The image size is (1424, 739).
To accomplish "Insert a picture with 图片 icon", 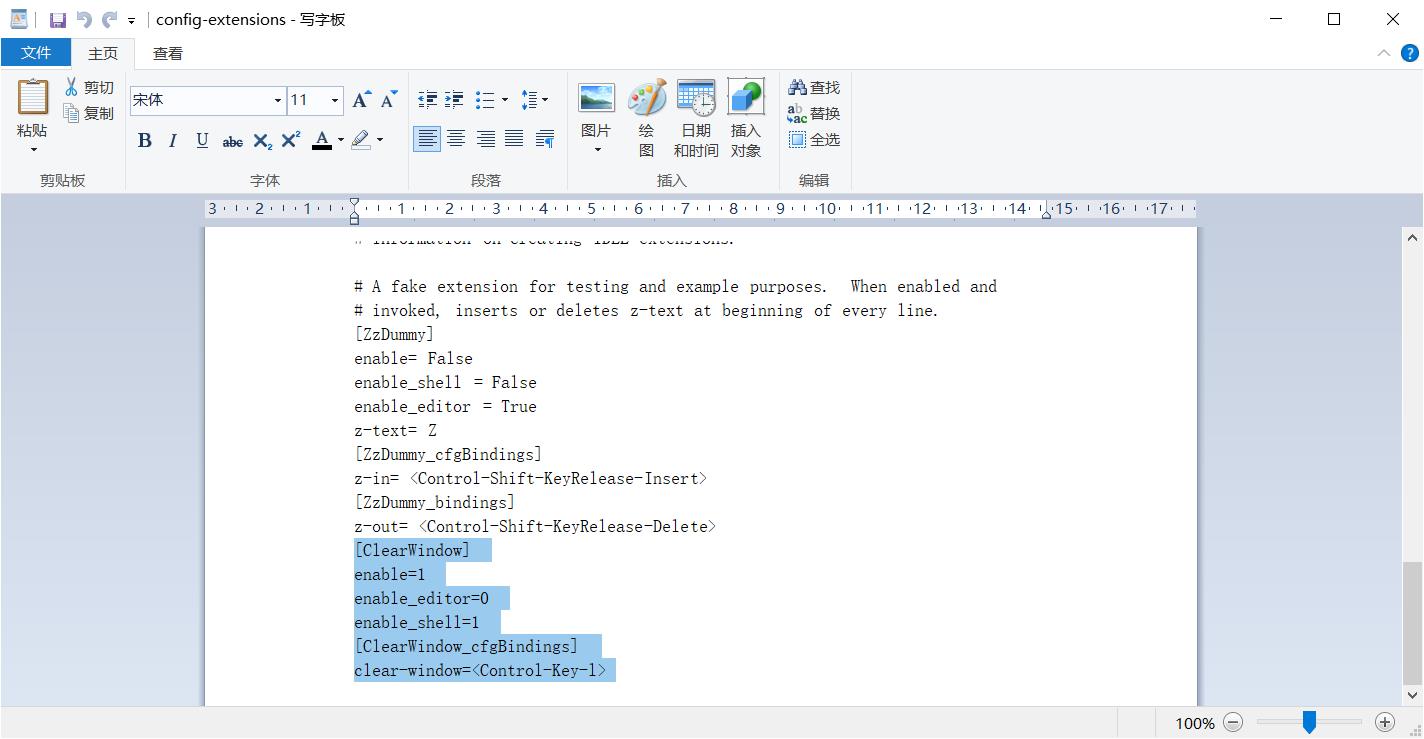I will point(596,99).
